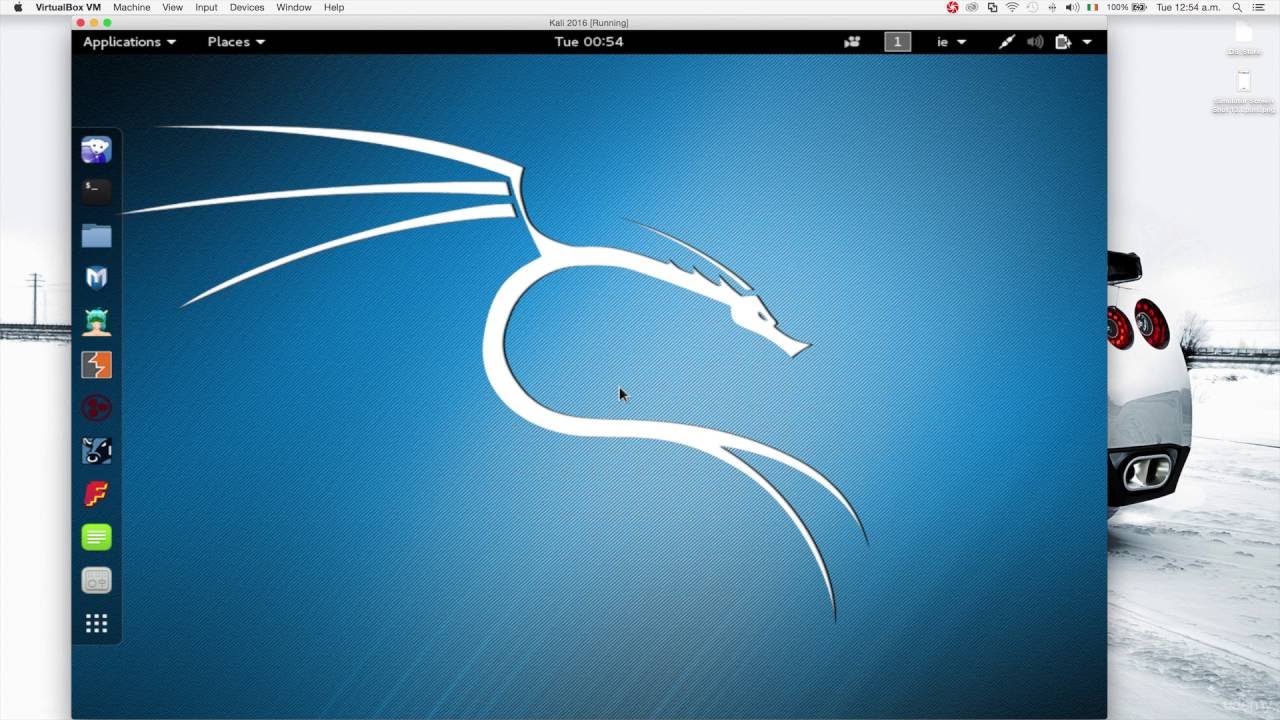This screenshot has height=720, width=1280.
Task: Open the Input menu
Action: click(206, 7)
